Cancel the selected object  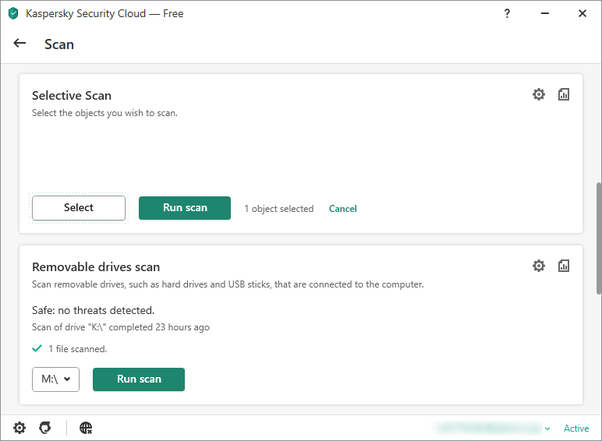(342, 208)
